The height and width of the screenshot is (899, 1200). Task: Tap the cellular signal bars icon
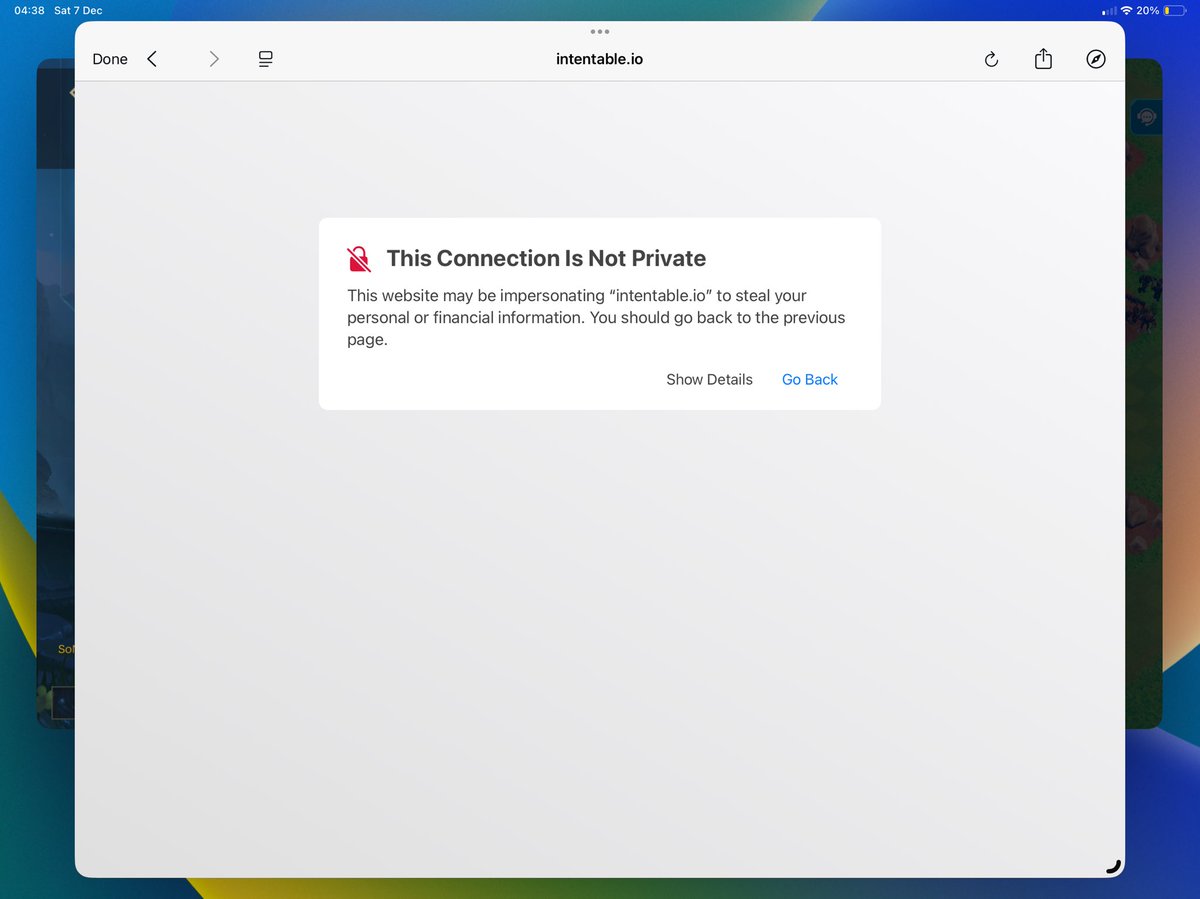click(x=1108, y=11)
